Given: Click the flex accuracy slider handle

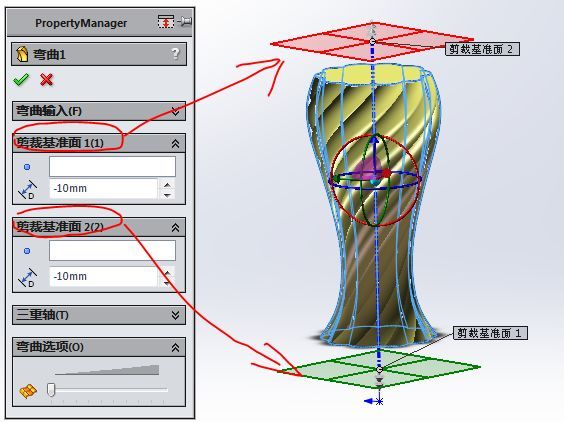Looking at the screenshot, I should click(51, 390).
